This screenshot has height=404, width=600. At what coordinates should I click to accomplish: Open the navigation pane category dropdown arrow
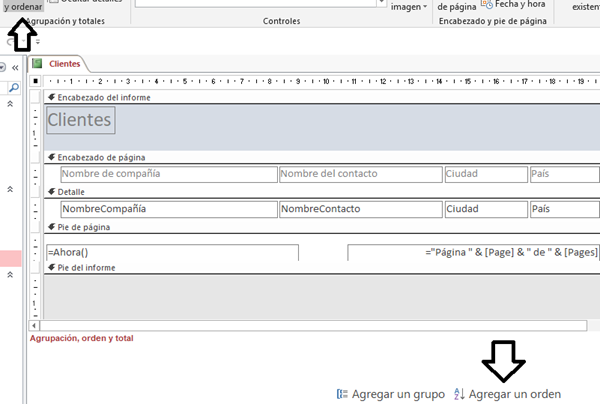(x=2, y=68)
